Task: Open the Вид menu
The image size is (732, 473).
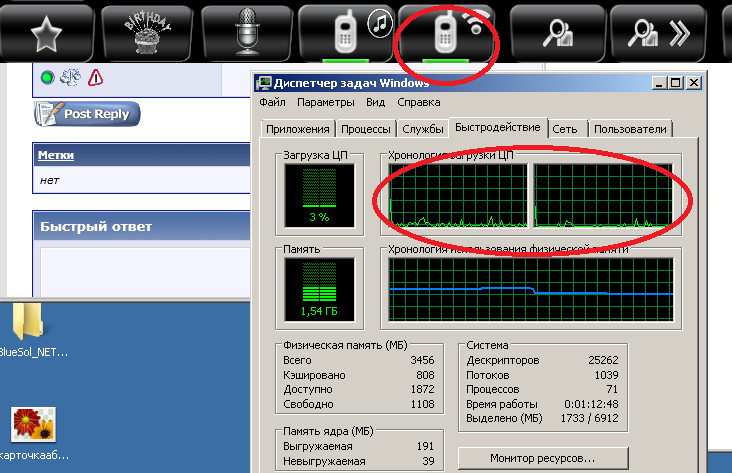Action: (375, 102)
